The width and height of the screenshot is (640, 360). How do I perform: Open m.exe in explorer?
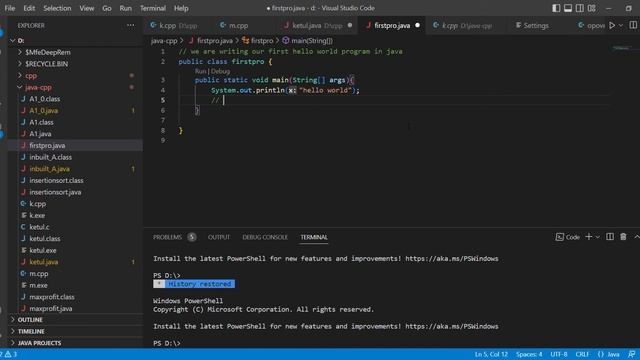(75, 285)
